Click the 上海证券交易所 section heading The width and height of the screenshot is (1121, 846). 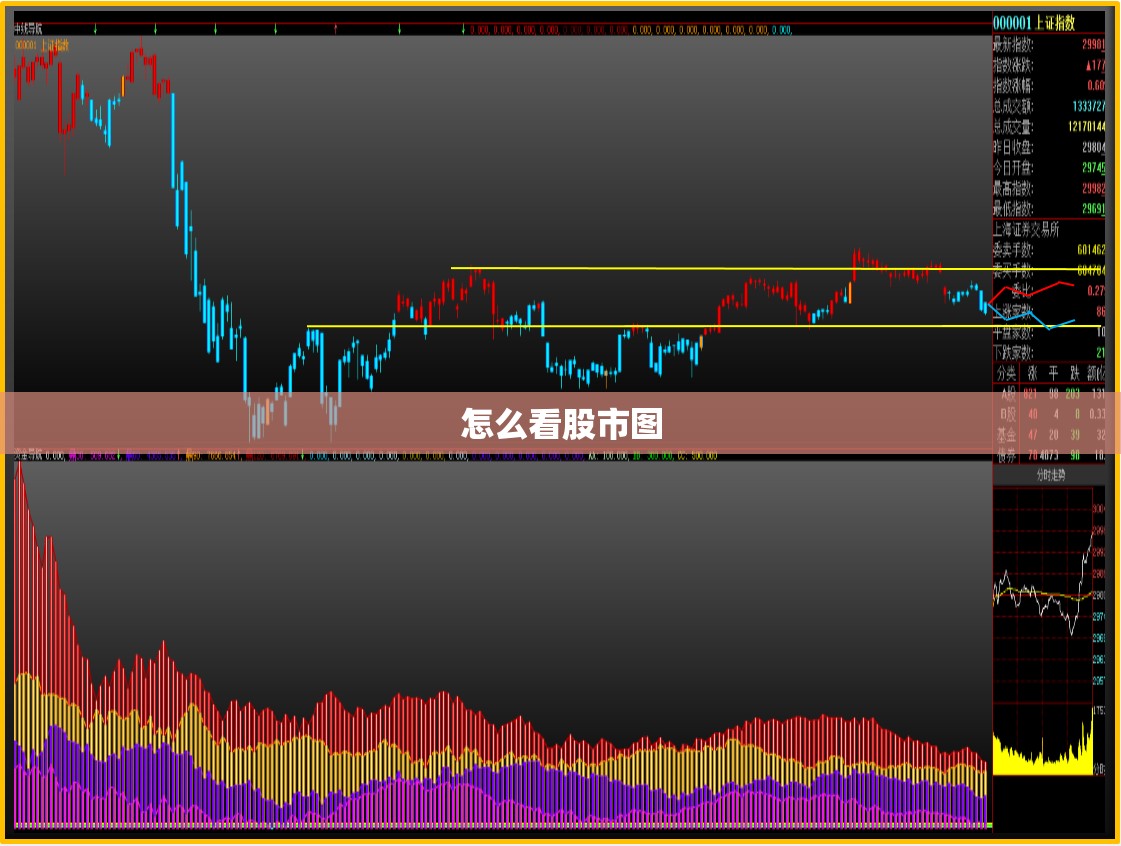(1026, 230)
